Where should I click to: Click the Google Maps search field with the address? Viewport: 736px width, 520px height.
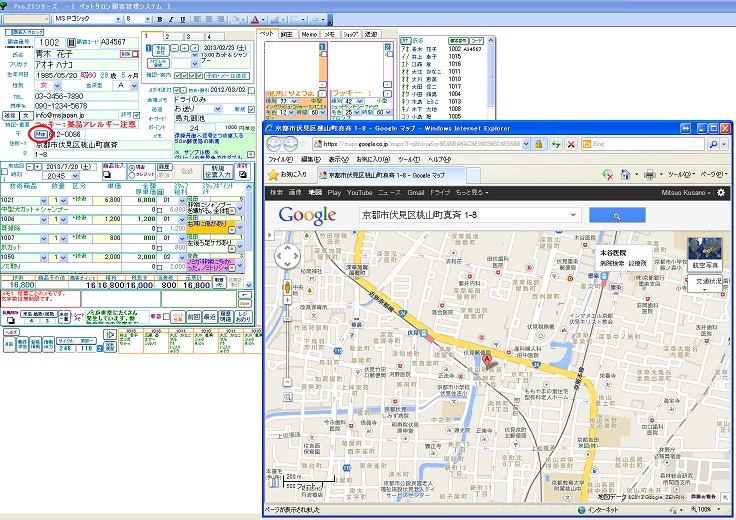pyautogui.click(x=469, y=215)
